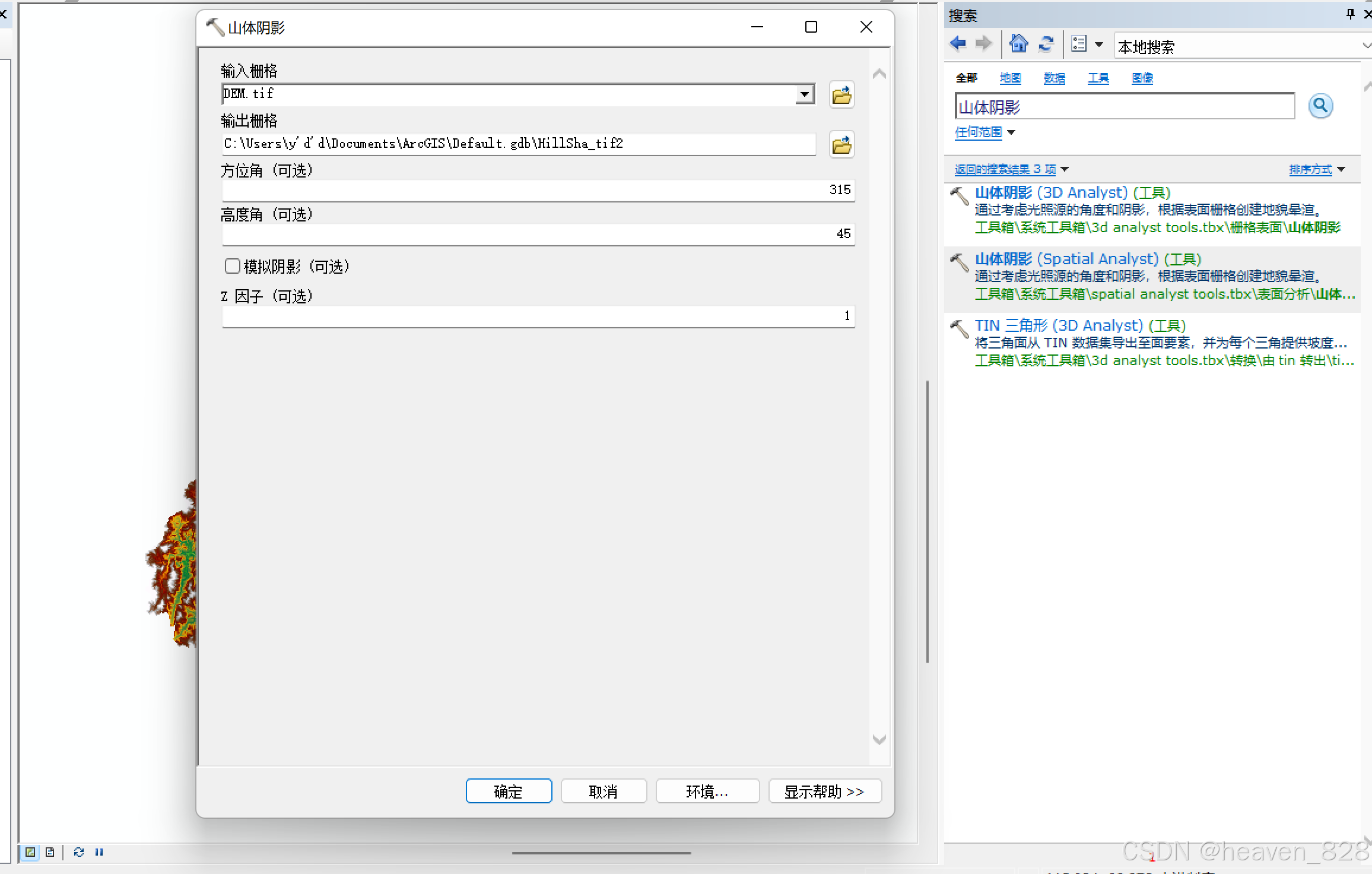Click the browse folder icon for input raster
The width and height of the screenshot is (1372, 874).
click(x=841, y=95)
